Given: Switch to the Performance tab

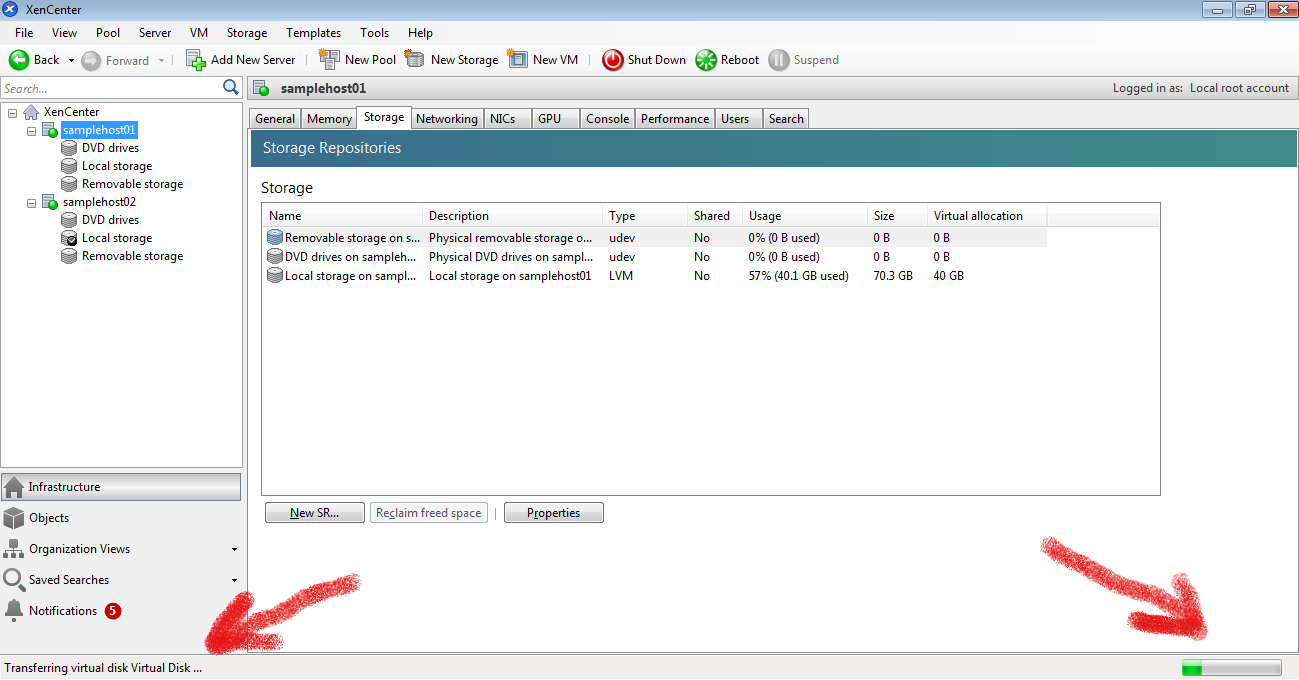Looking at the screenshot, I should click(x=674, y=118).
